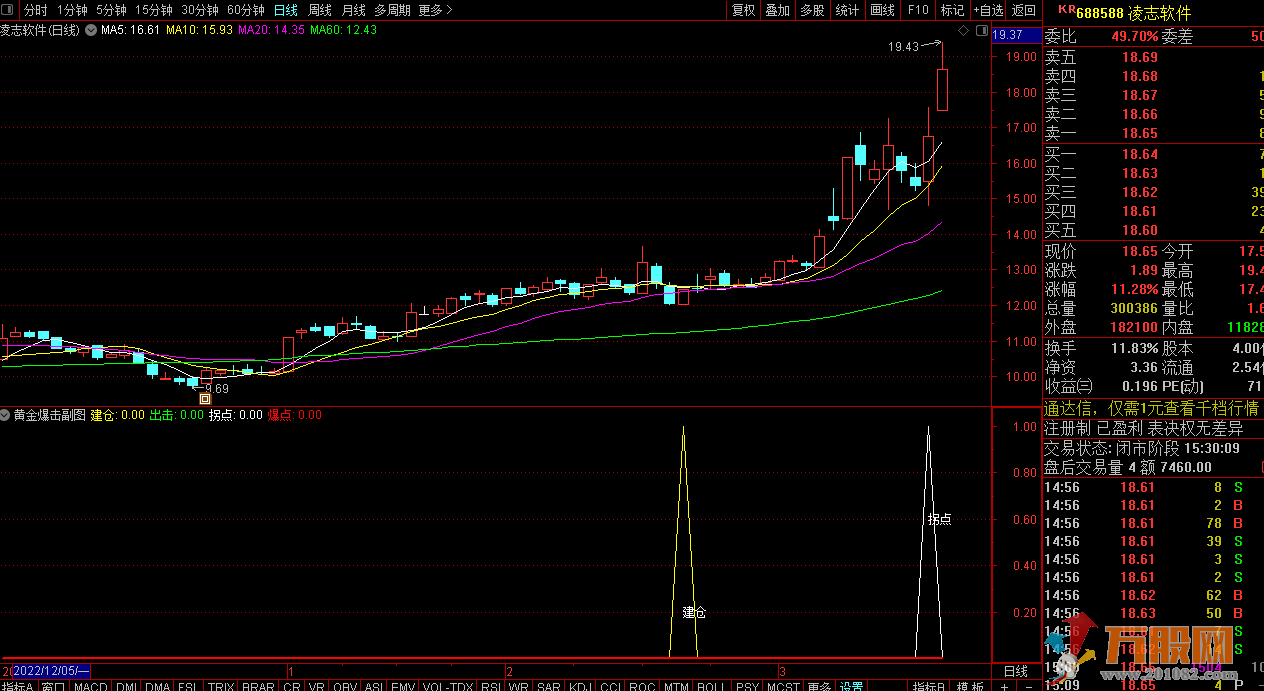Image resolution: width=1264 pixels, height=691 pixels.
Task: Open 多周期 multi-period view
Action: [394, 10]
